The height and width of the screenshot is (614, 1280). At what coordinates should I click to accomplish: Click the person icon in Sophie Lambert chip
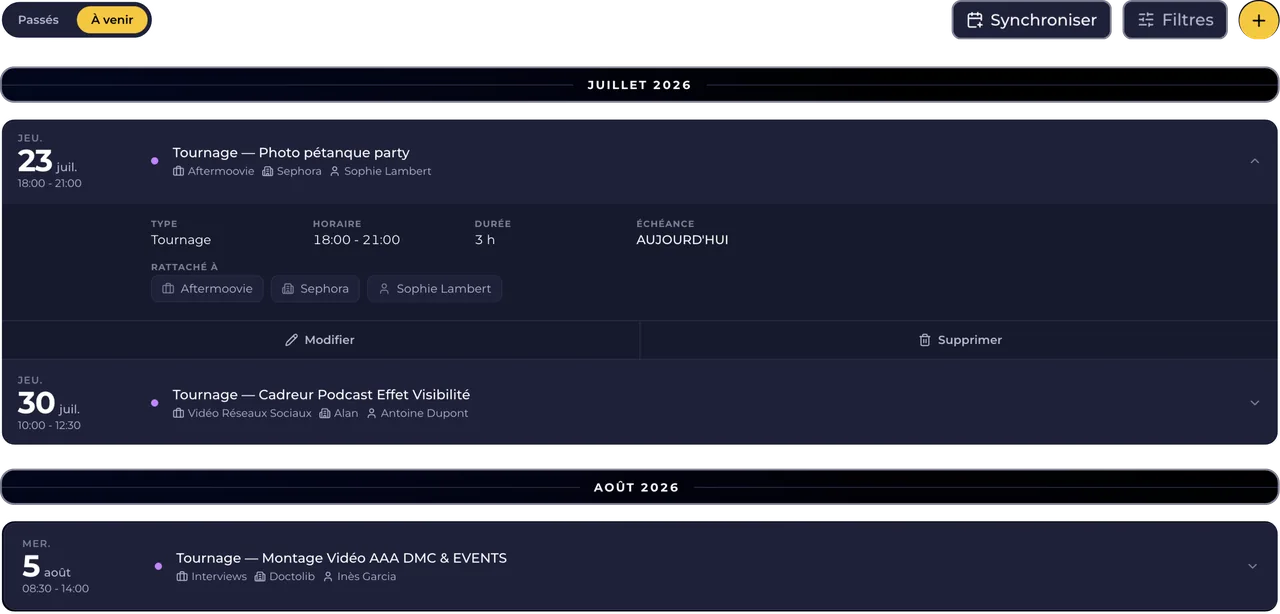[x=384, y=289]
